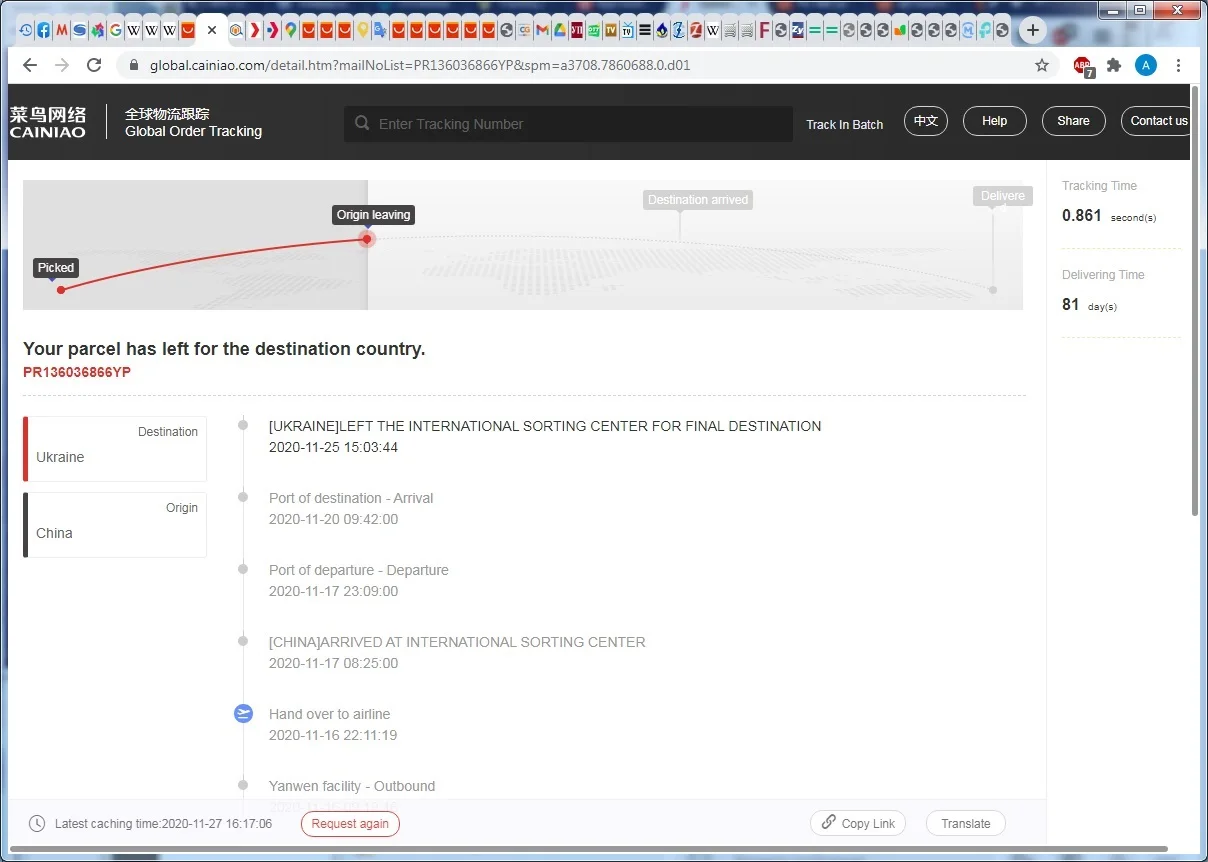Click the Delivered route marker
The image size is (1208, 862).
coord(1002,196)
